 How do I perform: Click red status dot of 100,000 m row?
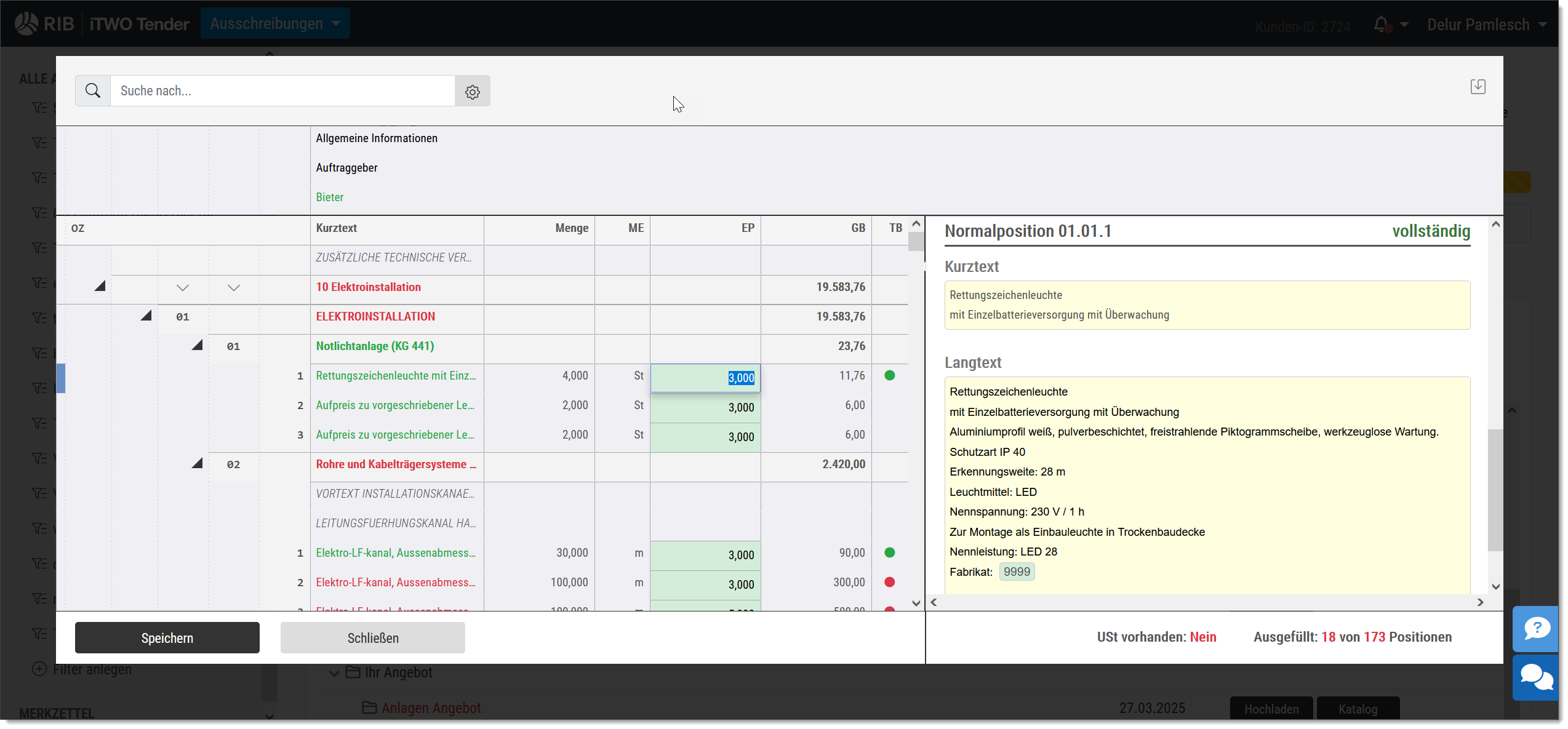pos(889,582)
